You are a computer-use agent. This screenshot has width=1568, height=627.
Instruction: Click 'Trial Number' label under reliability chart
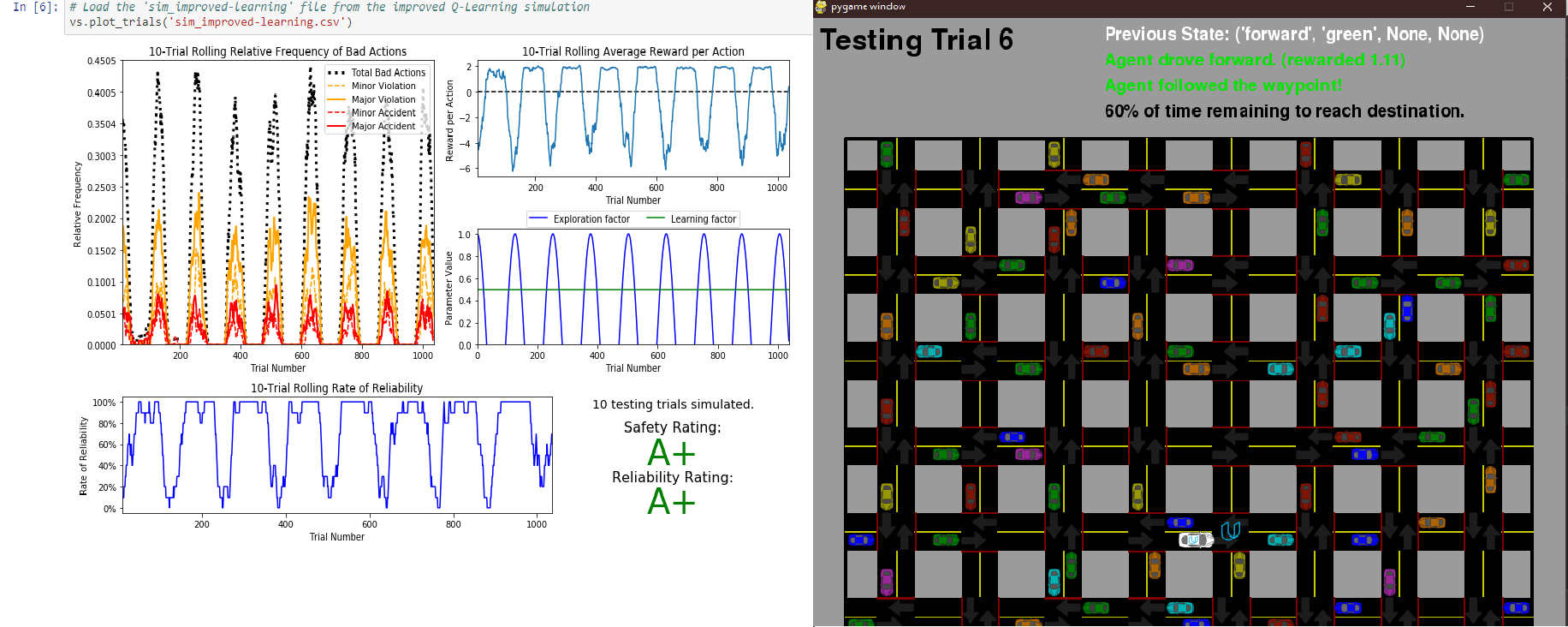pos(336,537)
